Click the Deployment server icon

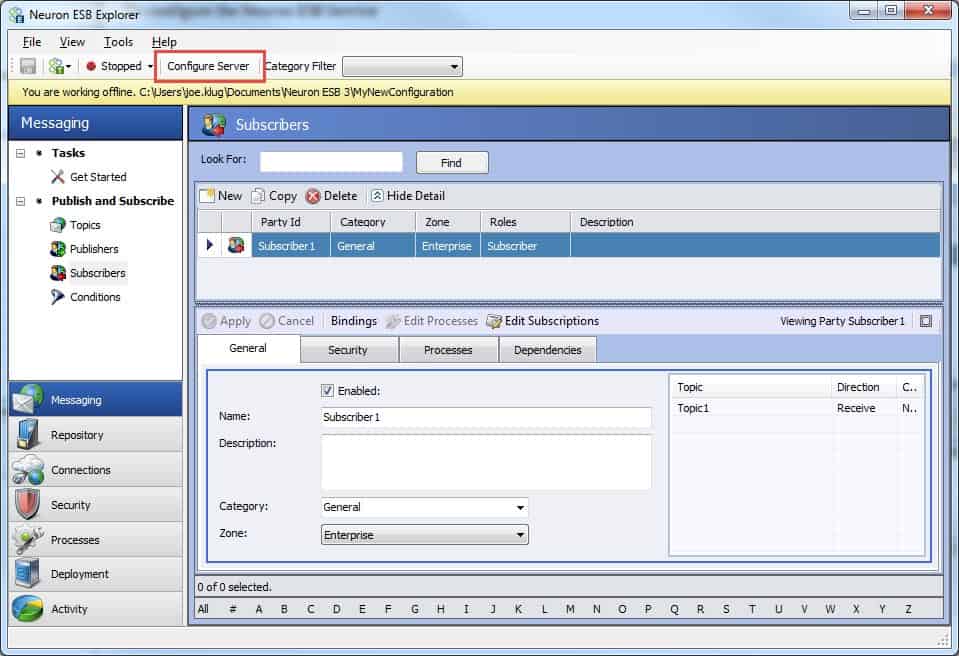28,573
